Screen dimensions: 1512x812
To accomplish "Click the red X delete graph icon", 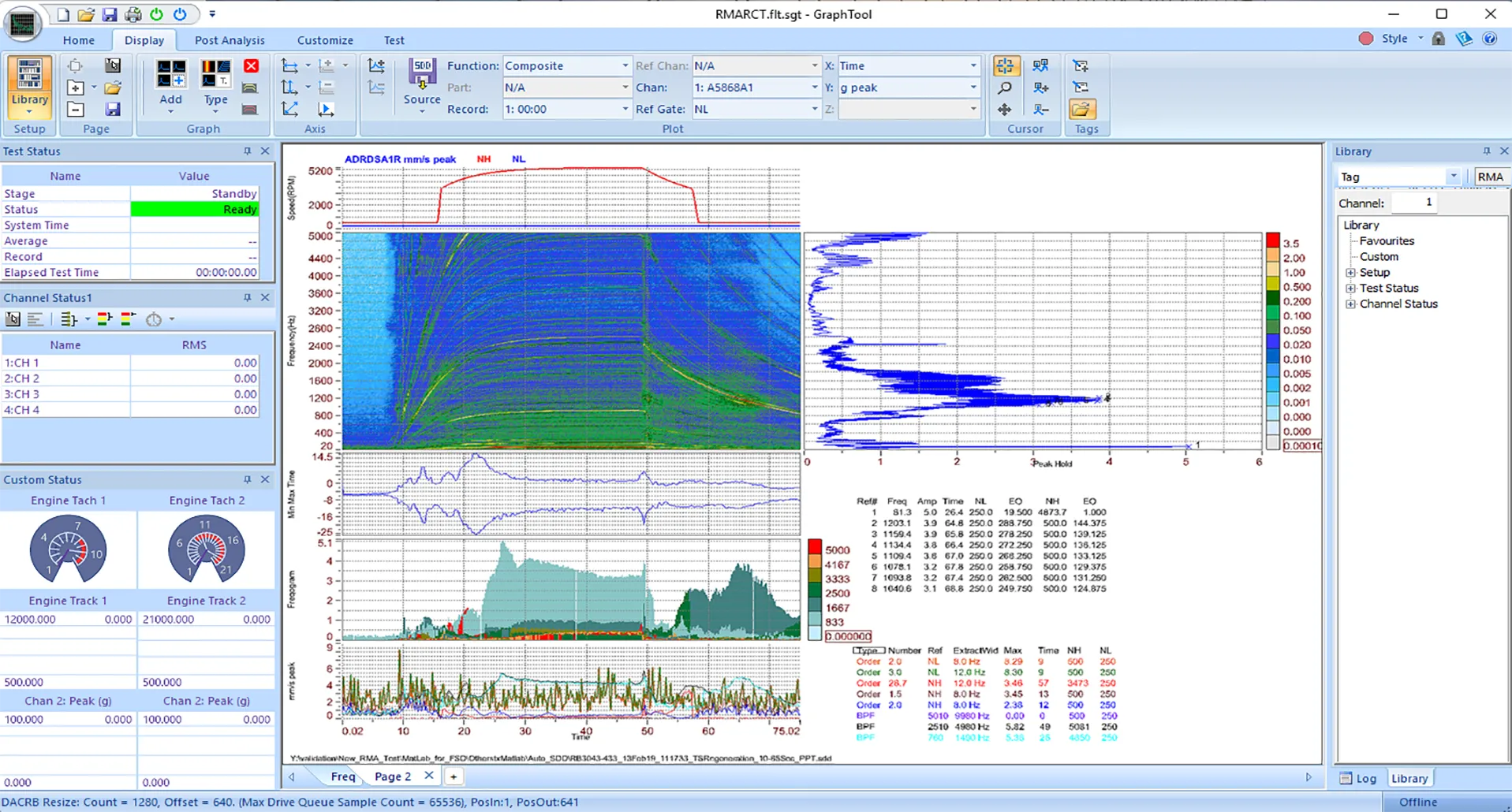I will [x=252, y=66].
